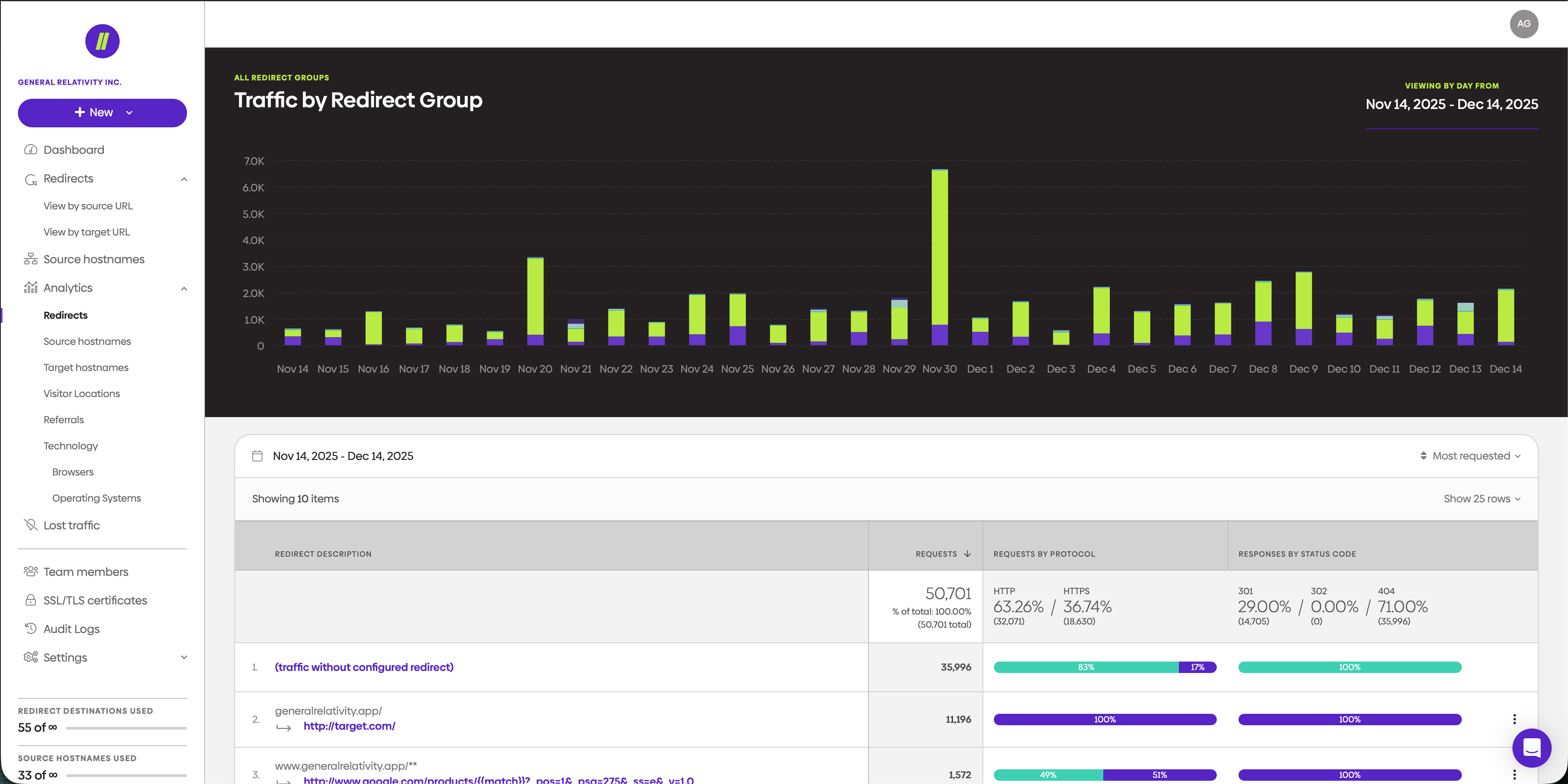Go to View by source URL
Screen dimensions: 1568x784
click(88, 206)
